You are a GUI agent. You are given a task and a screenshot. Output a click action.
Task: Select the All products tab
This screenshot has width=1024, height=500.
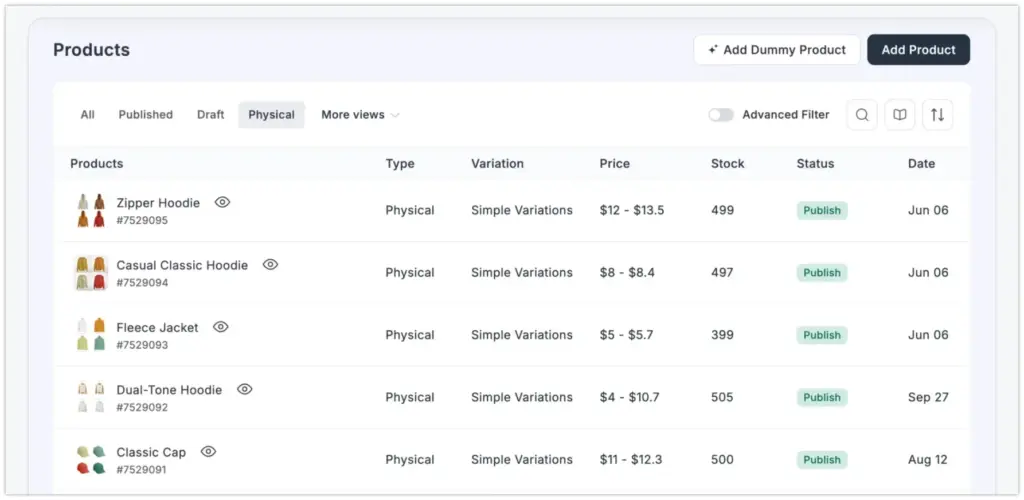tap(88, 115)
